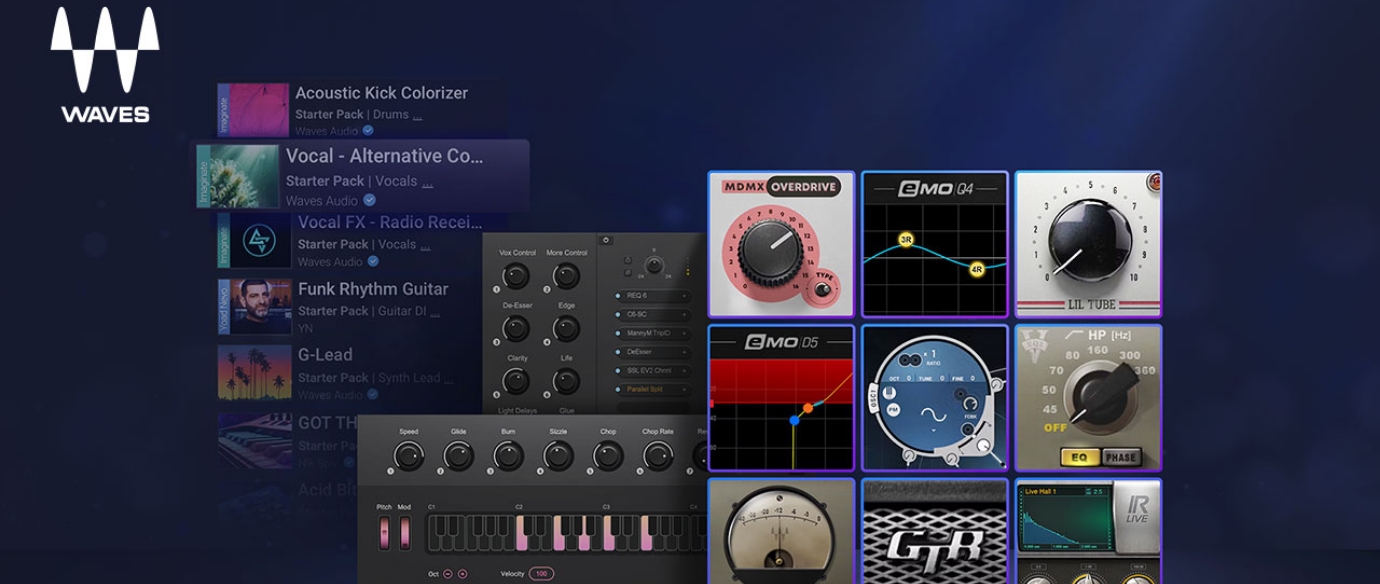1380x584 pixels.
Task: Click the Waves logo
Action: pyautogui.click(x=105, y=66)
